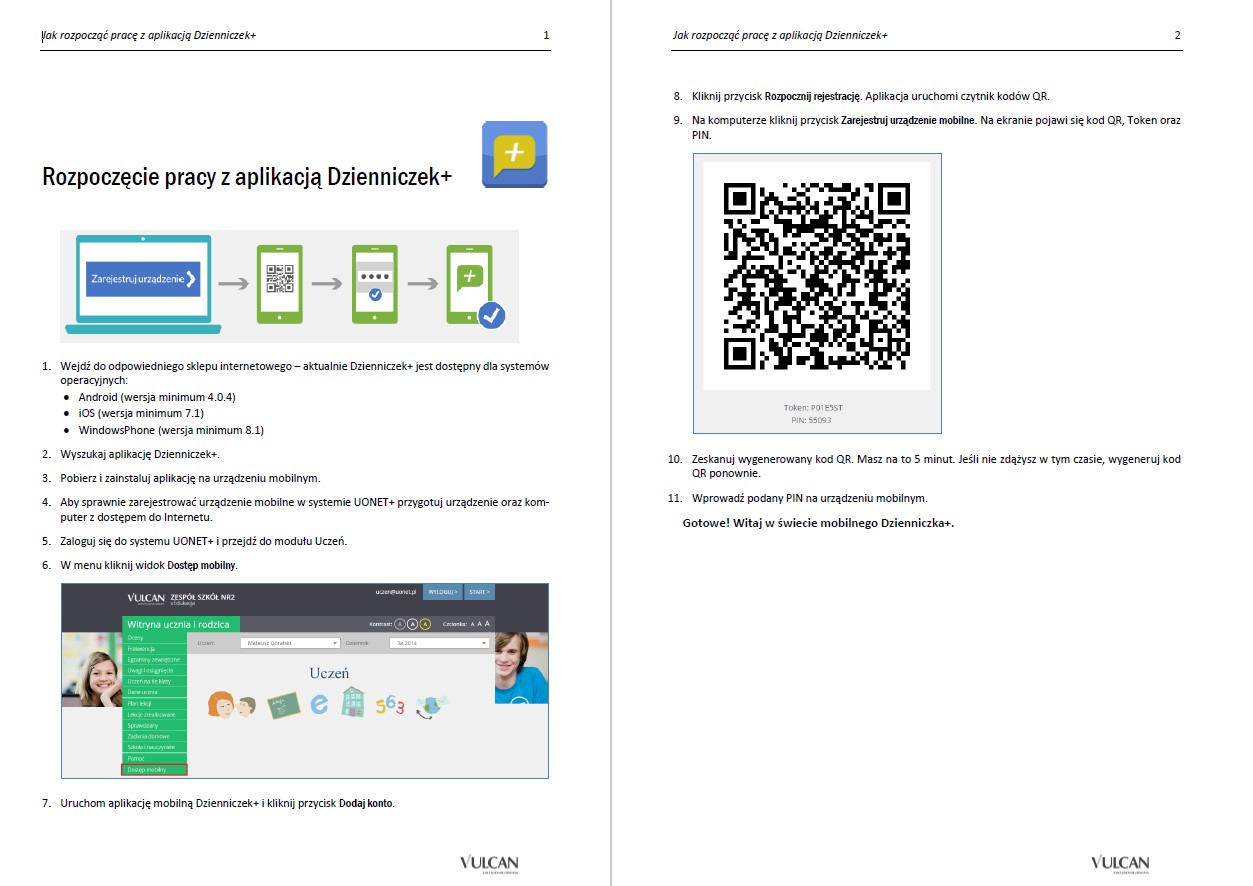This screenshot has width=1253, height=886.
Task: Click the Witryna ucznia i rodzica tab
Action: 181,624
